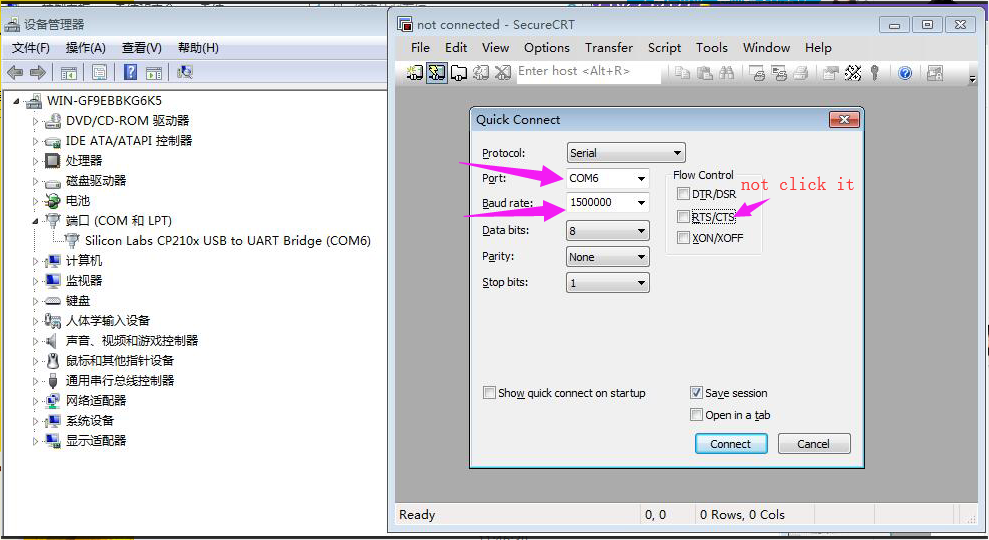Expand the 网络适配器 tree node
Viewport: 989px width, 540px height.
click(x=35, y=401)
